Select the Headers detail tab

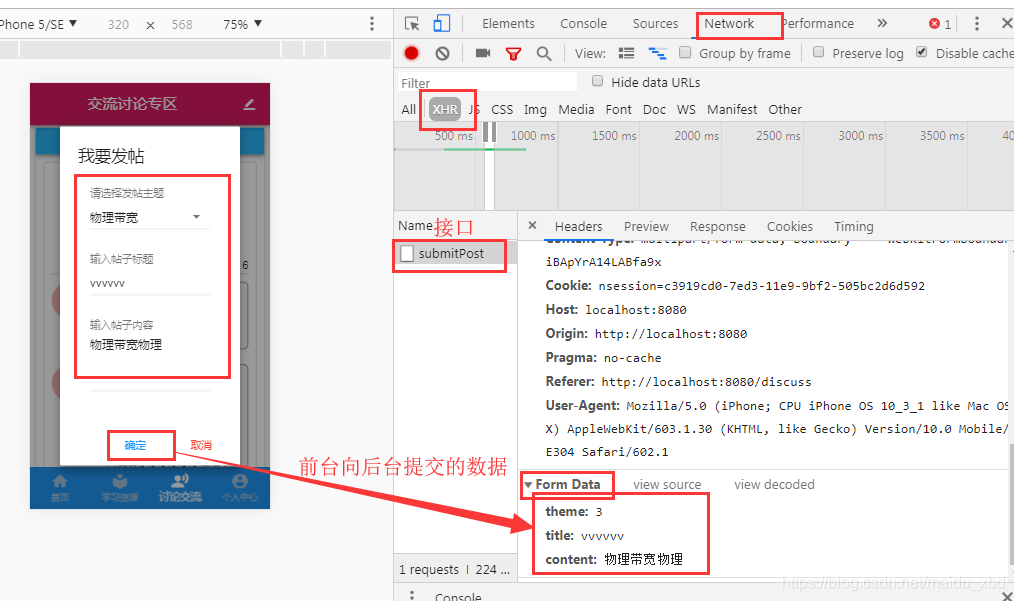coord(578,226)
